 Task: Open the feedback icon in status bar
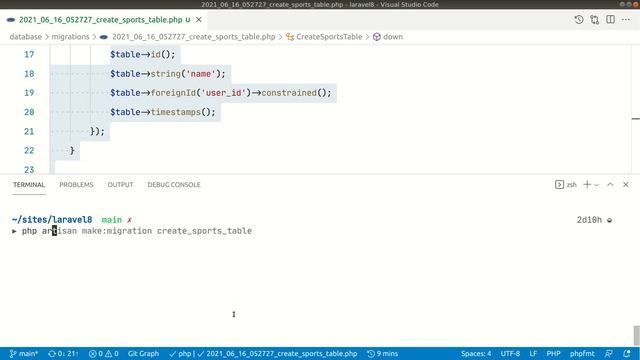tap(609, 353)
